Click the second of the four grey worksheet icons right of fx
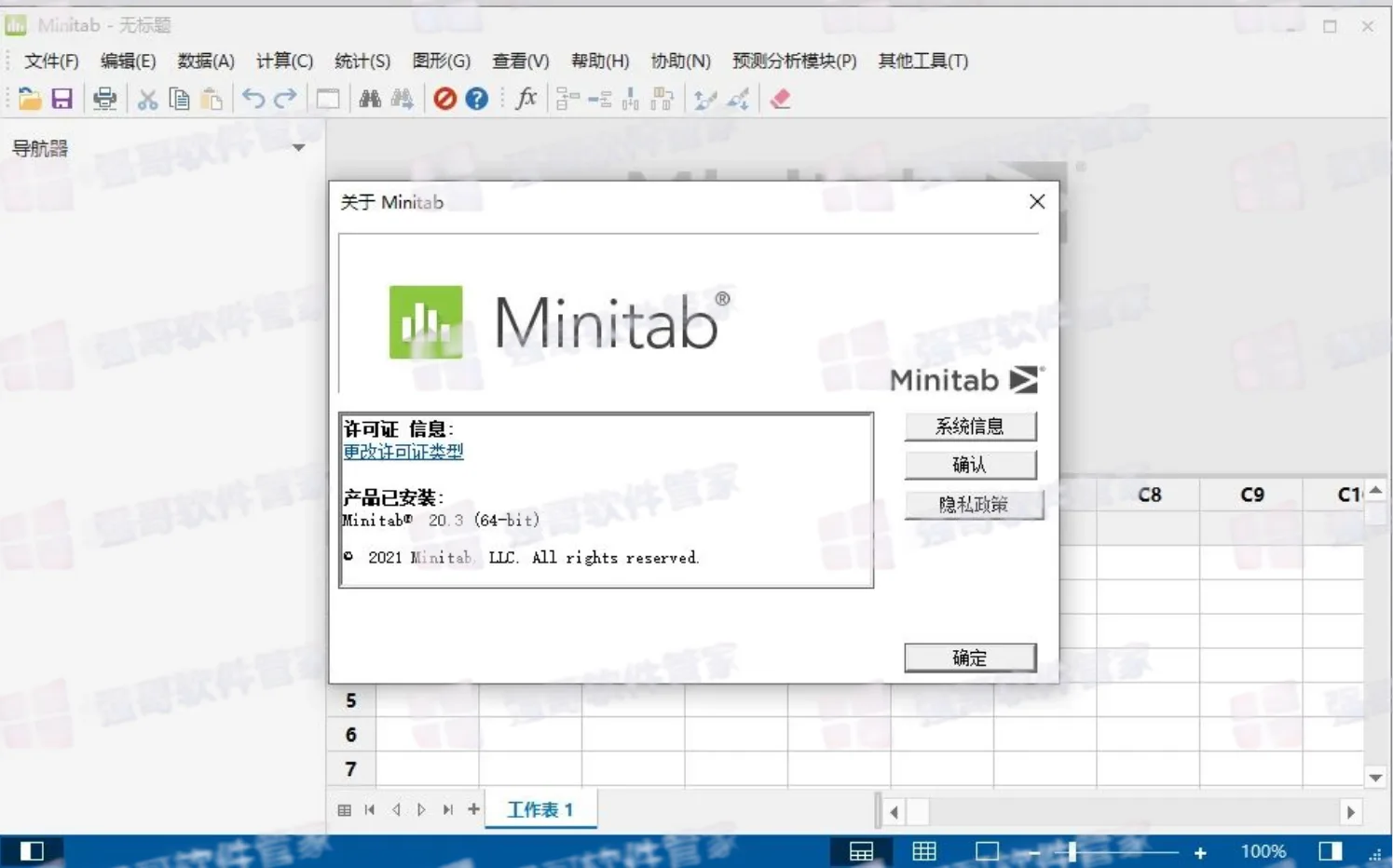The width and height of the screenshot is (1393, 868). tap(599, 99)
